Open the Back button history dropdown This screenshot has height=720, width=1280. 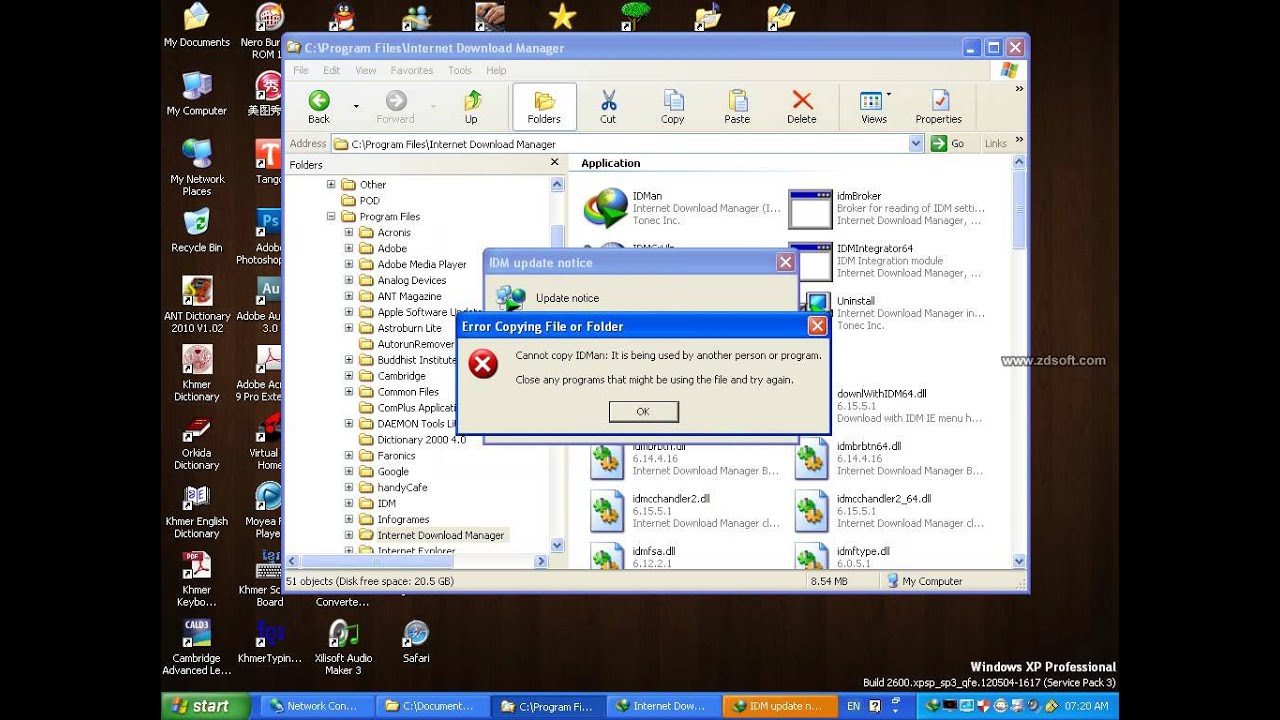[355, 106]
